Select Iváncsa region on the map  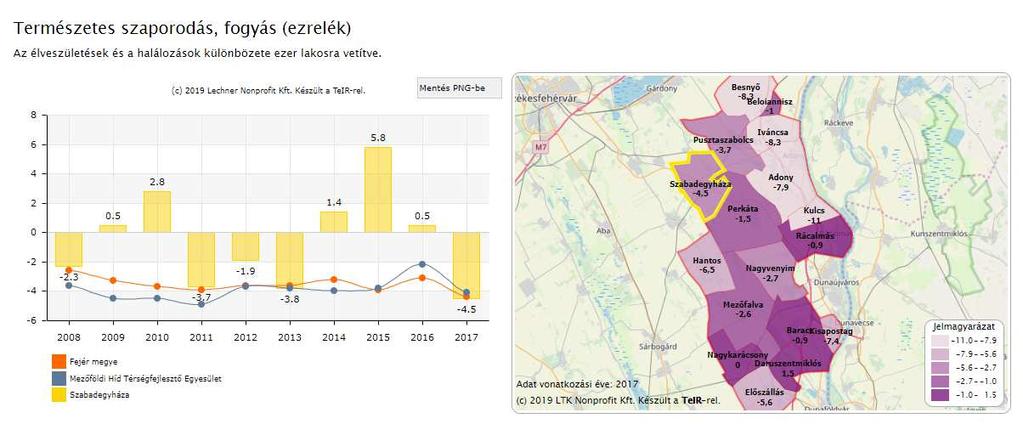pyautogui.click(x=773, y=136)
